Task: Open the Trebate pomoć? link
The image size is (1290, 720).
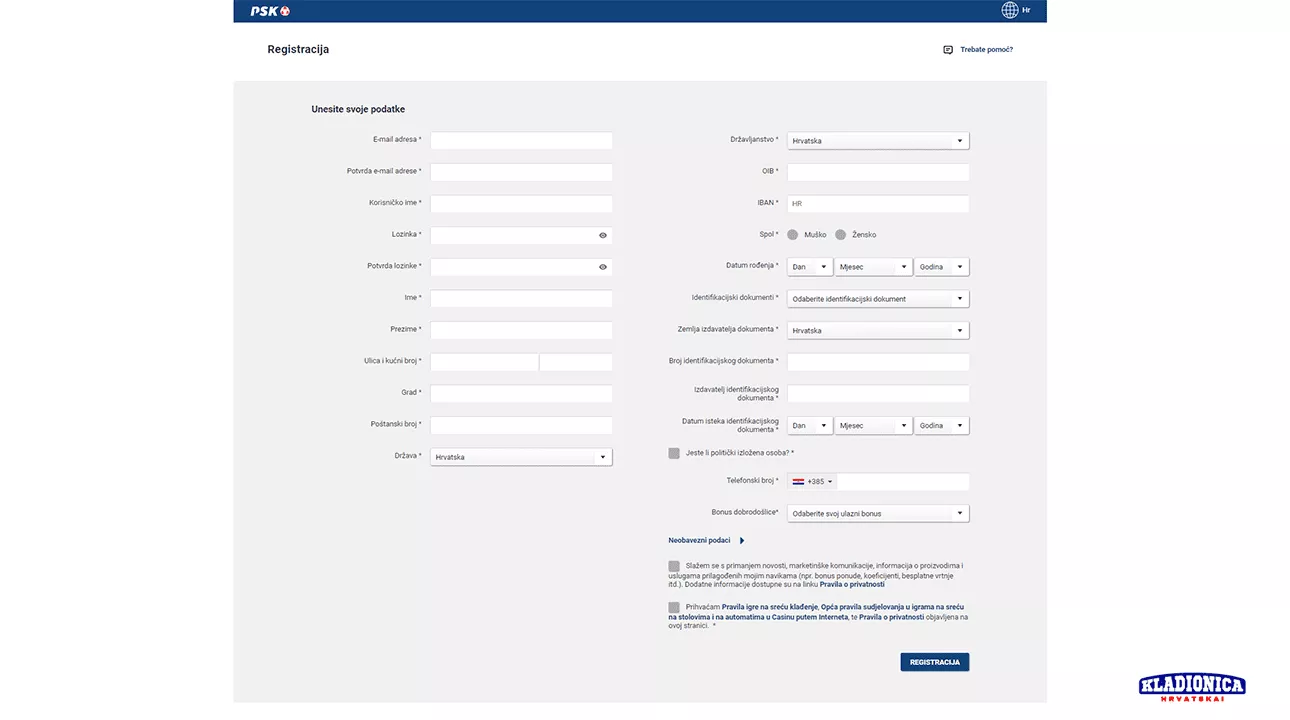Action: [x=986, y=50]
